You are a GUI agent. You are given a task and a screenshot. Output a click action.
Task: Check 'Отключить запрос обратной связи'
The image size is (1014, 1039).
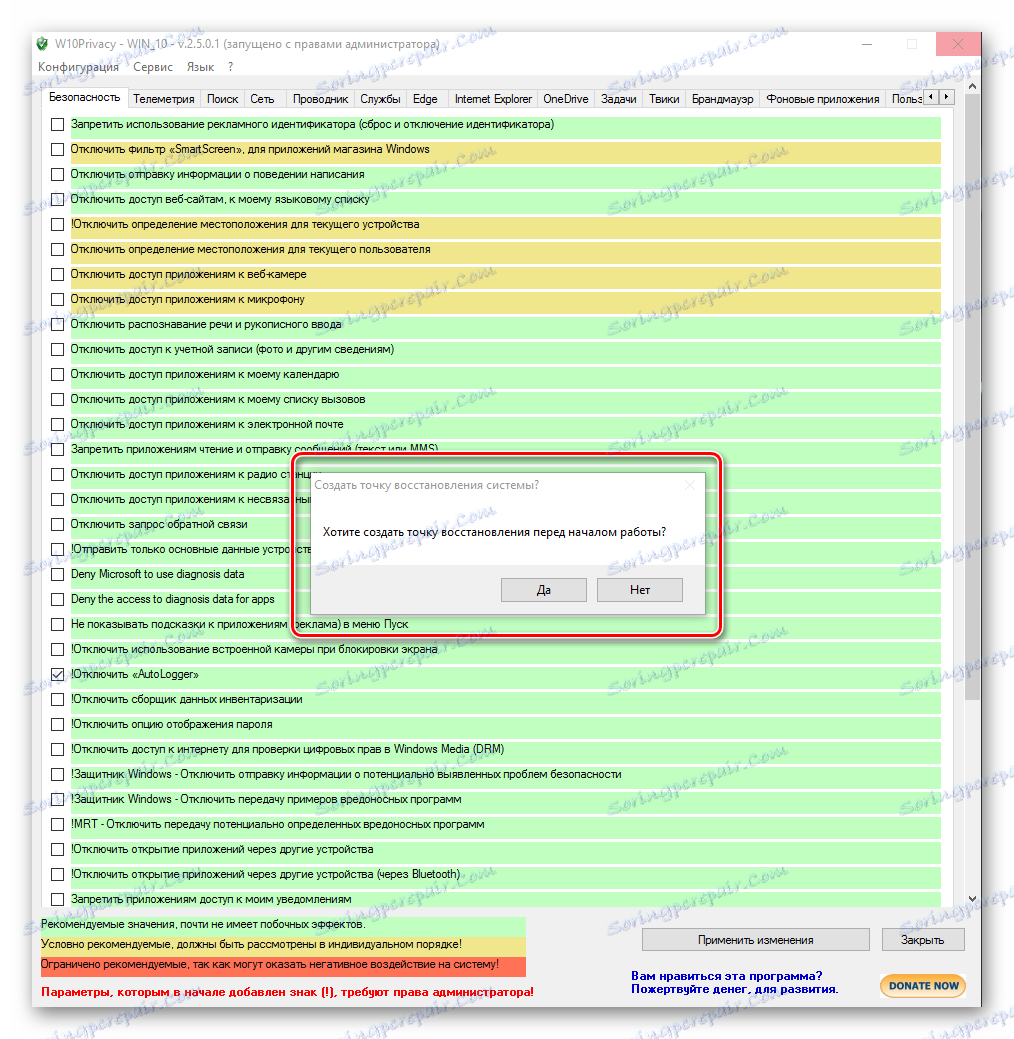coord(57,524)
